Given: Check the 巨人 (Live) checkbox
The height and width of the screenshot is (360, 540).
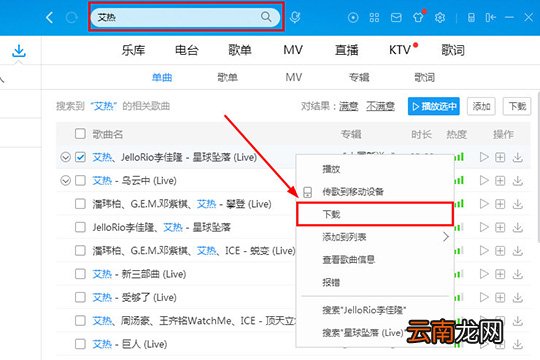Looking at the screenshot, I should (x=80, y=344).
